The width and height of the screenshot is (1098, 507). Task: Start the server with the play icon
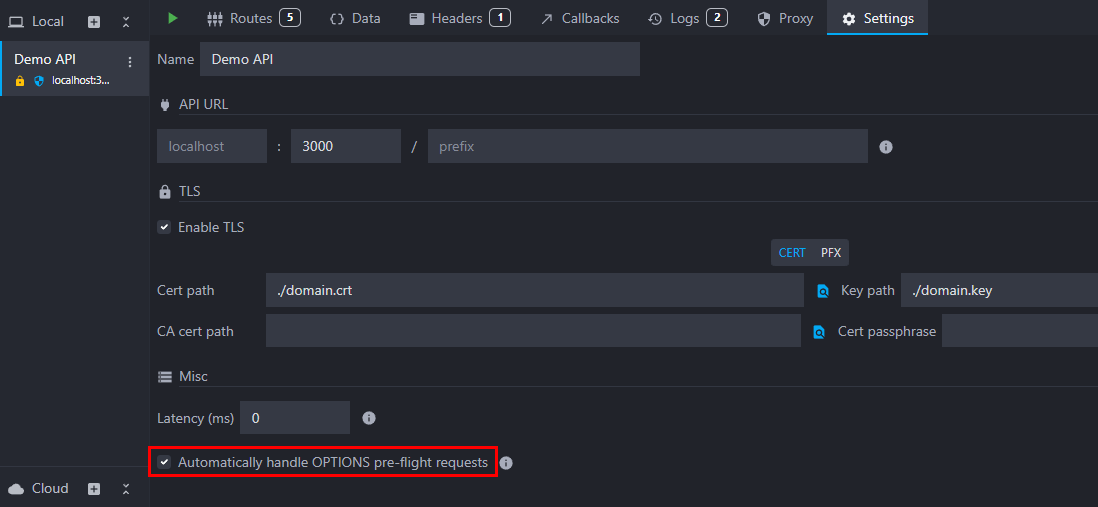(173, 18)
